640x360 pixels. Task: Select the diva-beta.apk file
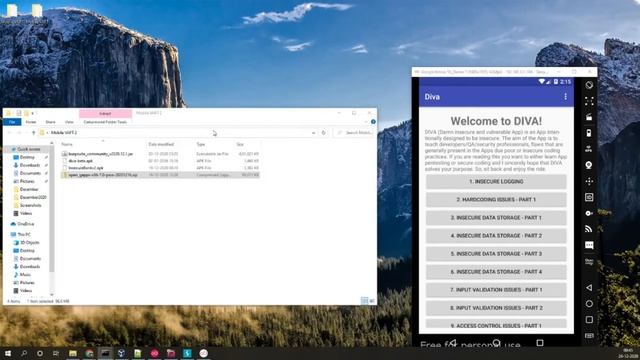coord(80,161)
